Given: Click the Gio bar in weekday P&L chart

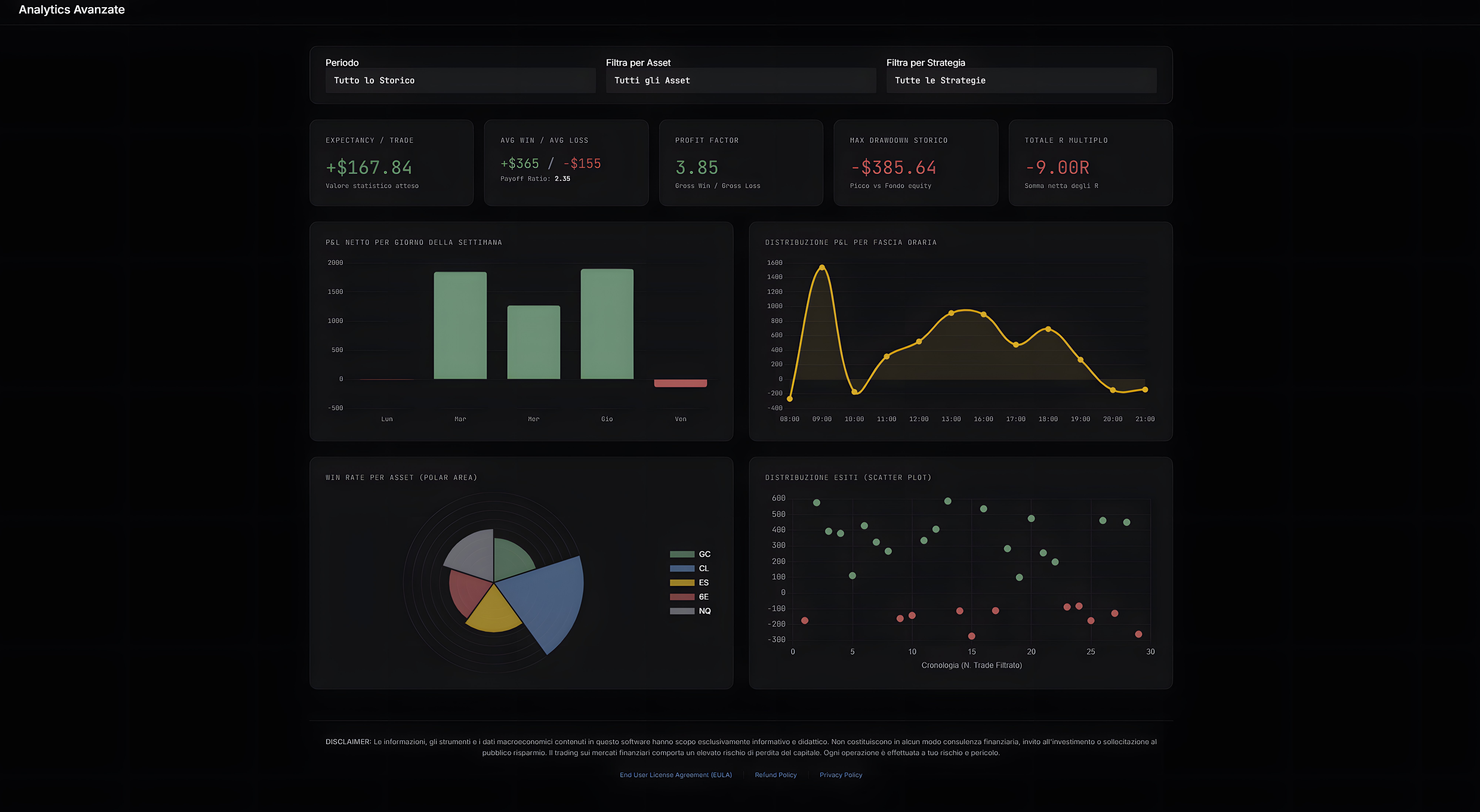Looking at the screenshot, I should pyautogui.click(x=607, y=324).
